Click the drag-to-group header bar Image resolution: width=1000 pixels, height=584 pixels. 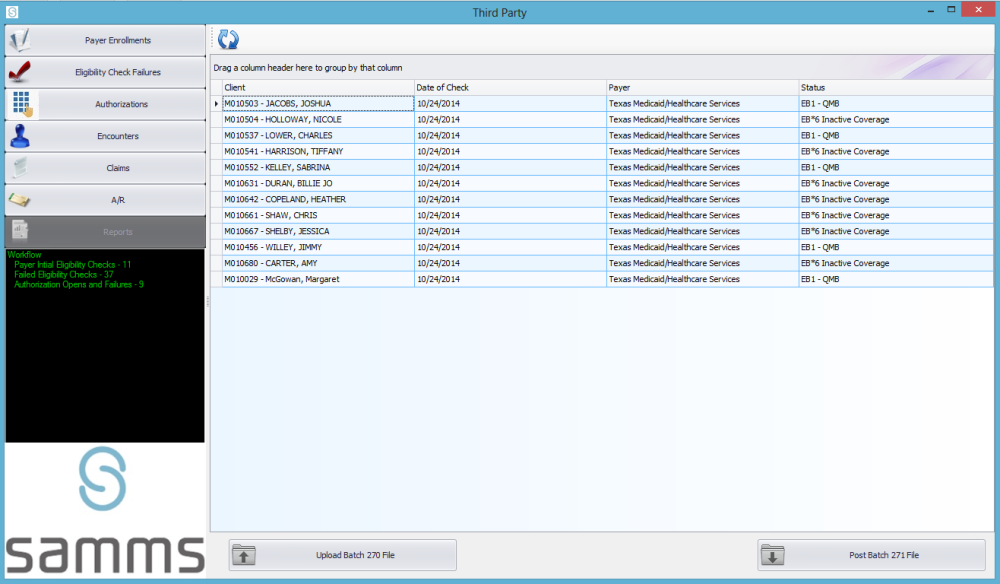(400, 66)
